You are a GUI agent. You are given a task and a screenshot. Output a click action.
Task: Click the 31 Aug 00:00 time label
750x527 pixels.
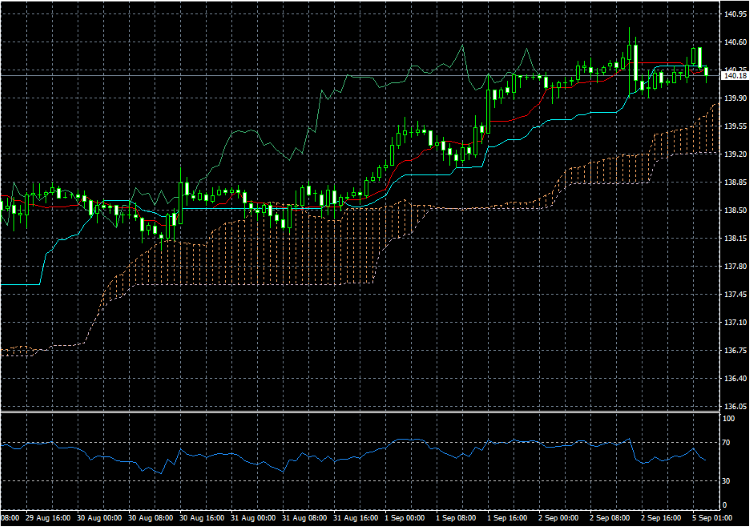click(x=253, y=518)
